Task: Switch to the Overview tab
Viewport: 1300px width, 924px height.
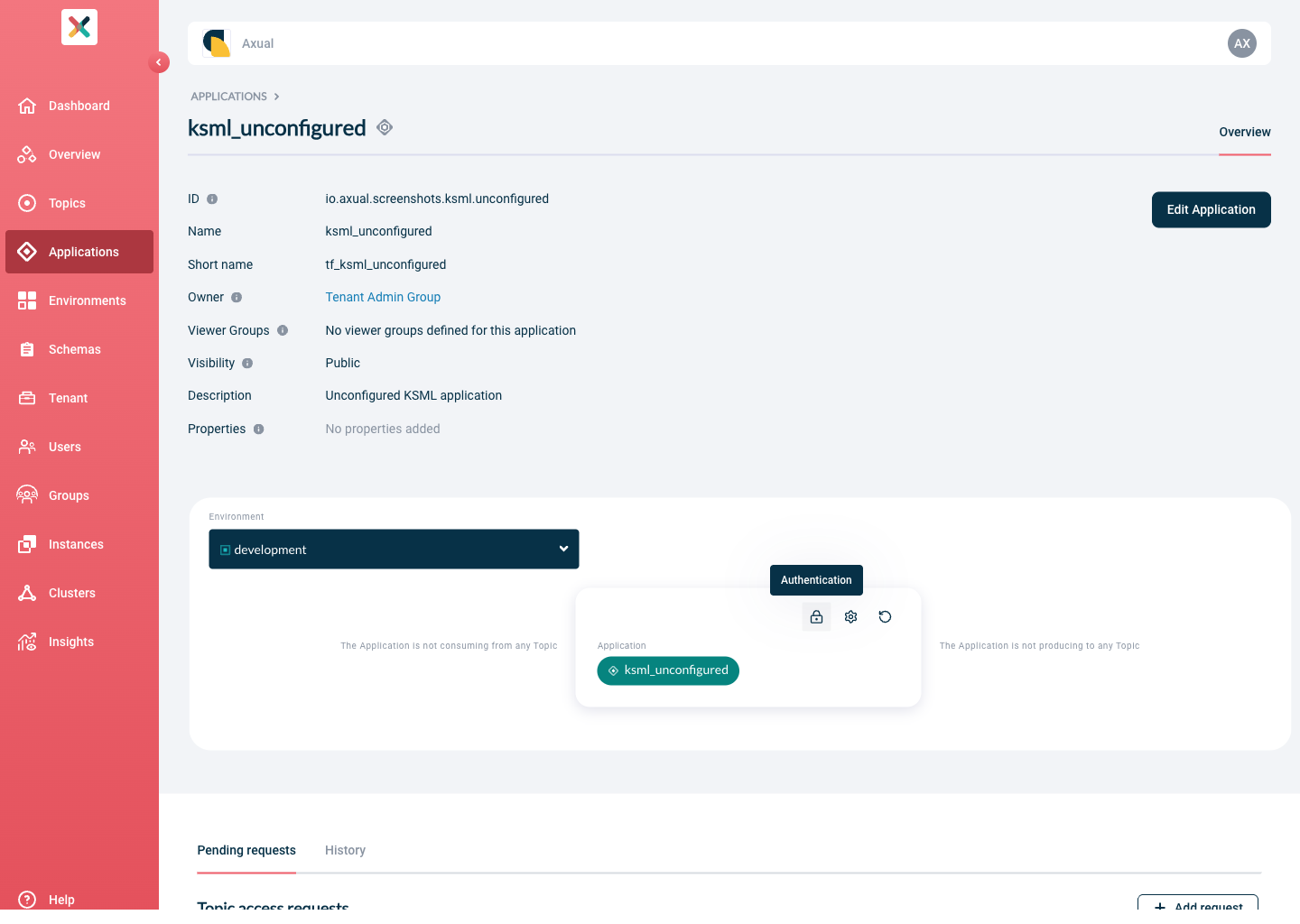Action: 1245,132
